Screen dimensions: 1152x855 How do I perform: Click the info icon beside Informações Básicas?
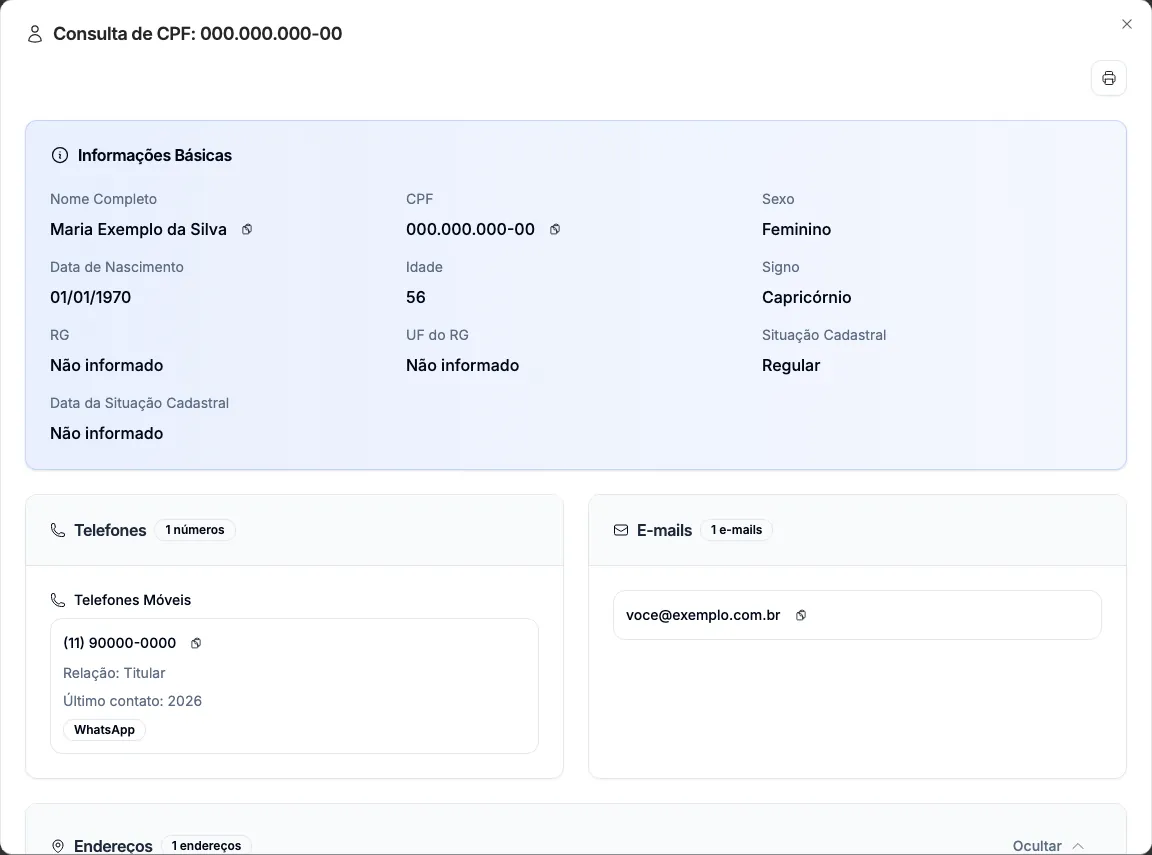(x=60, y=155)
